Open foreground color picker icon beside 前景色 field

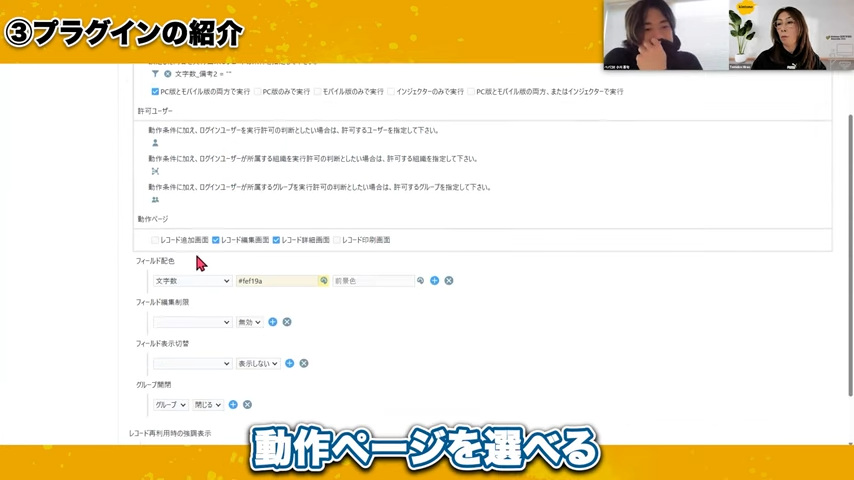pos(420,281)
